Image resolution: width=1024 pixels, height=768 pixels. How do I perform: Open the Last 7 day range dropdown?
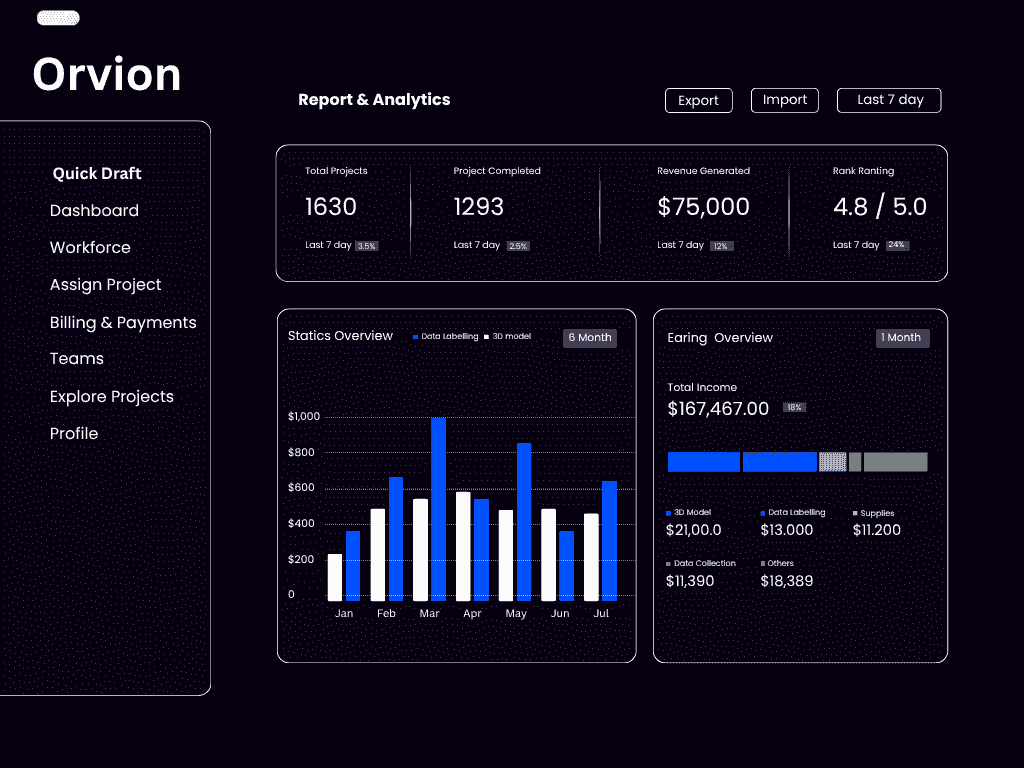[x=889, y=100]
